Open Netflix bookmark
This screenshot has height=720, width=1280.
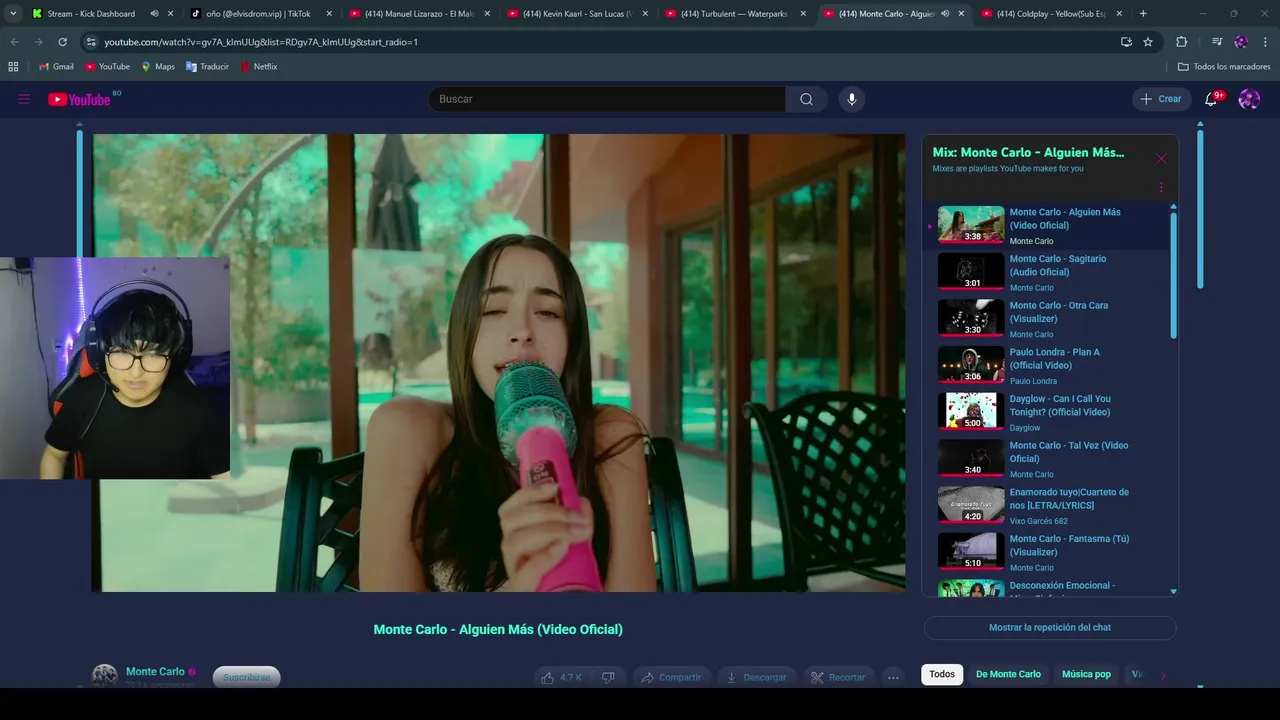[259, 67]
